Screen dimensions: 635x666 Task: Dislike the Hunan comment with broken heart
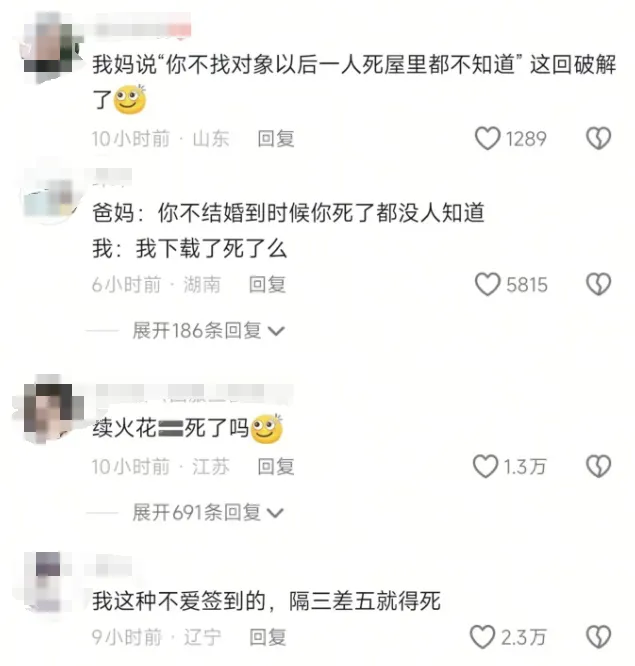pos(598,284)
